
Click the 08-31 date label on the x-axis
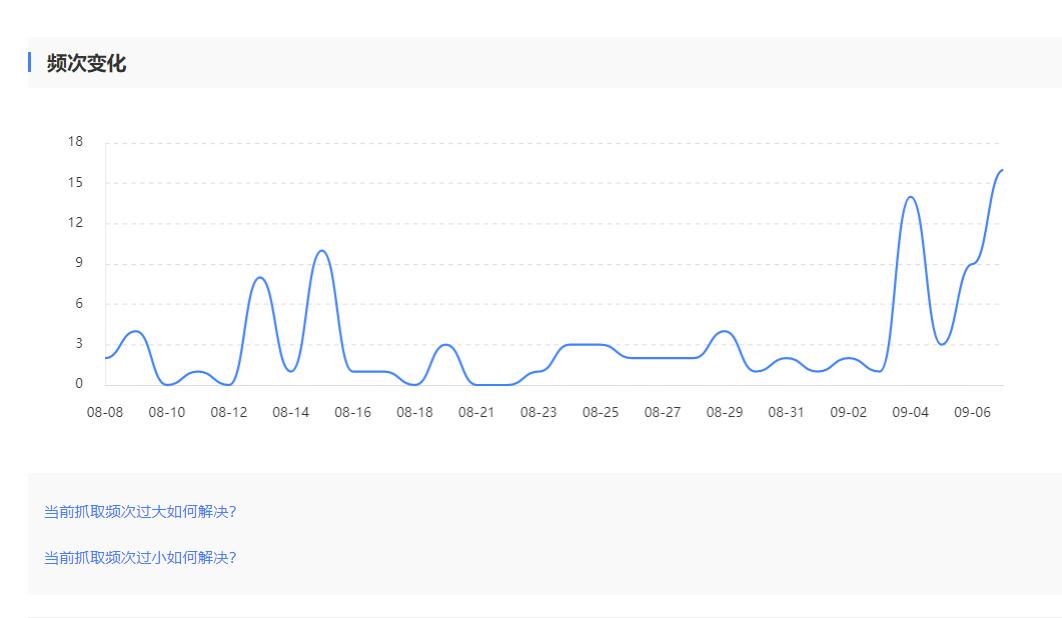coord(786,412)
